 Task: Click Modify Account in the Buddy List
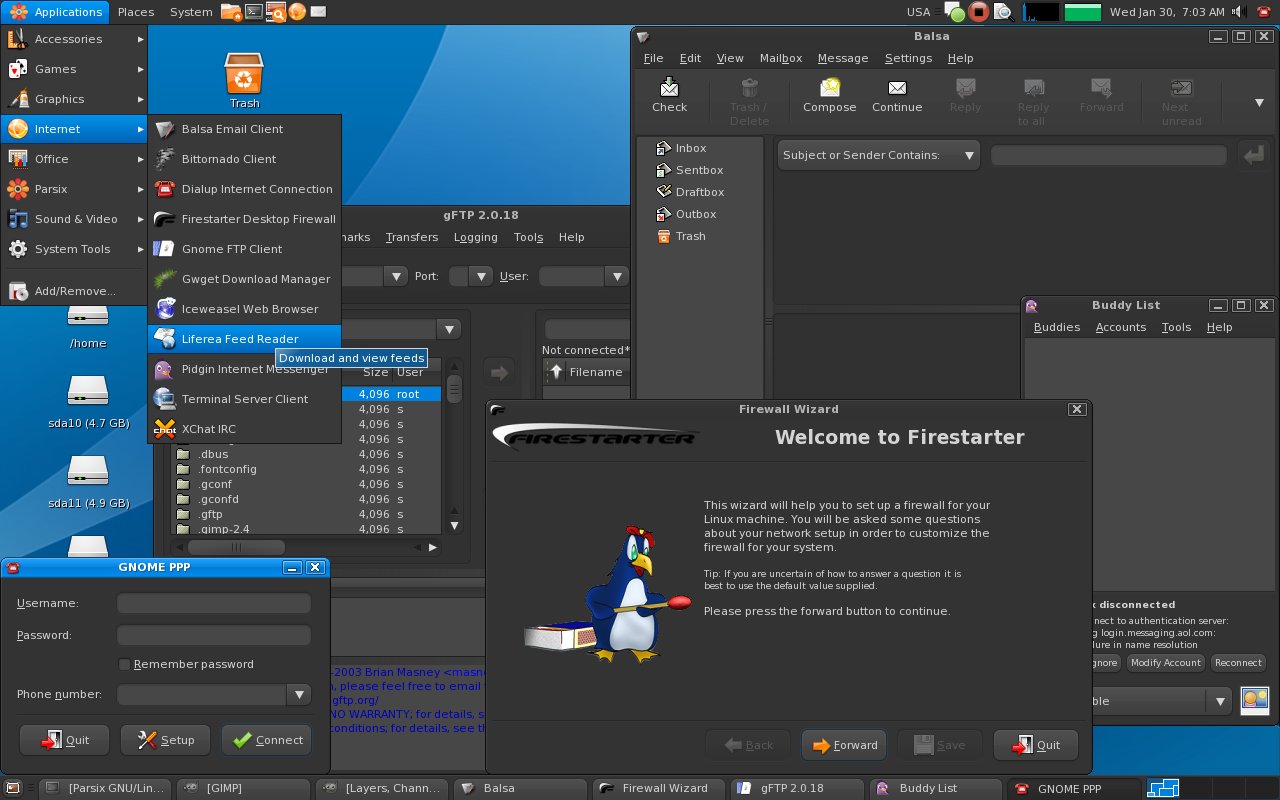click(x=1166, y=663)
